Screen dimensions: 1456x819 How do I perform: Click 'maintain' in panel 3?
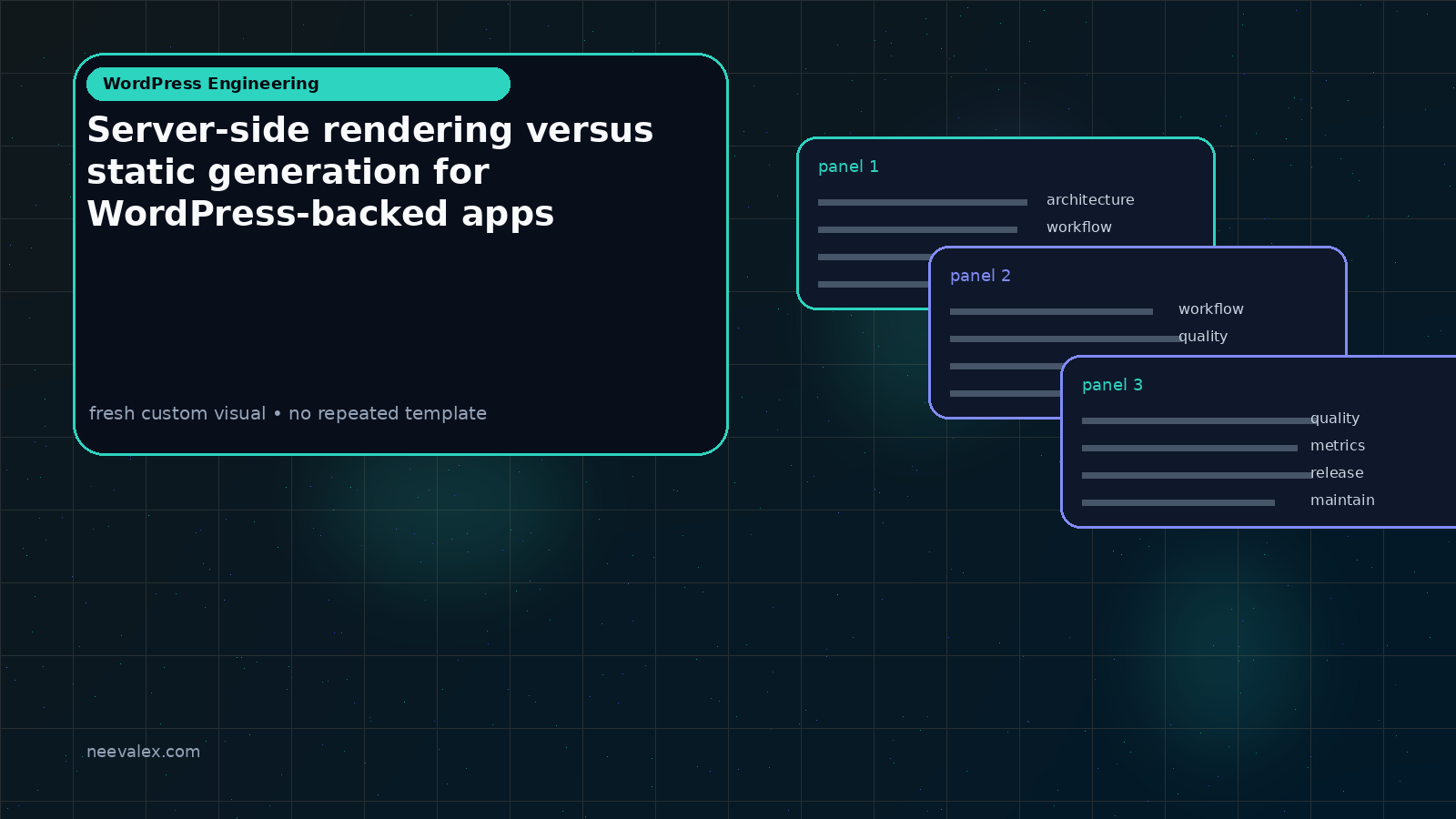click(x=1342, y=500)
